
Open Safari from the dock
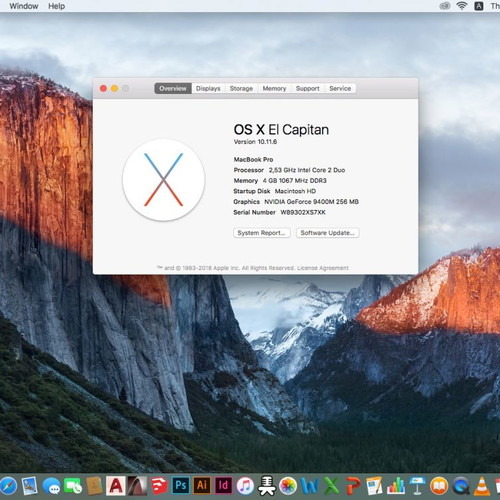point(8,486)
